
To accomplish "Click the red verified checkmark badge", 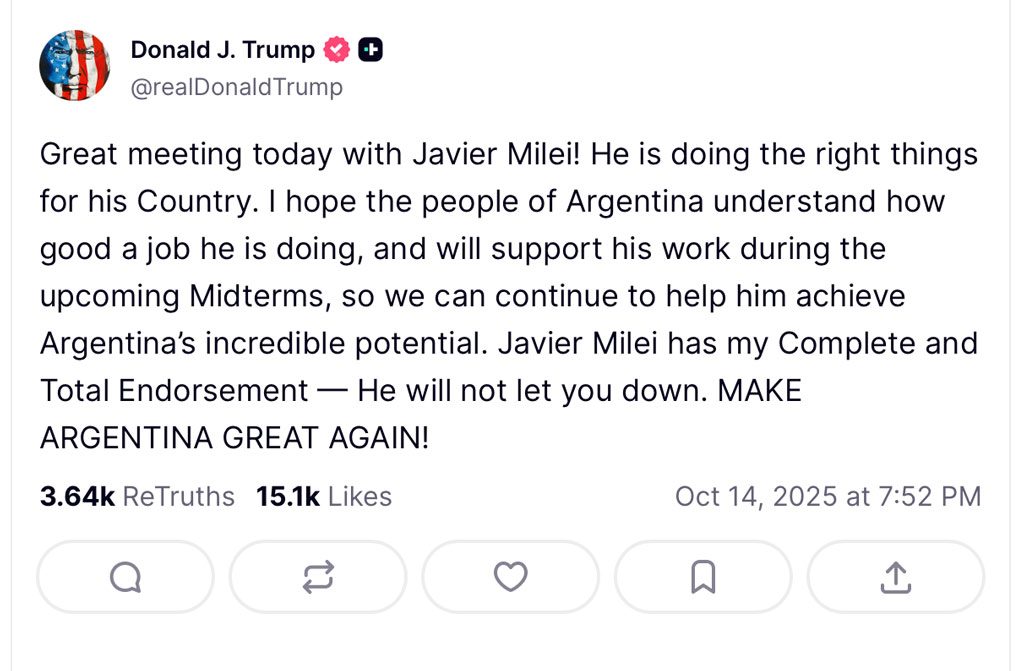I will click(x=338, y=49).
